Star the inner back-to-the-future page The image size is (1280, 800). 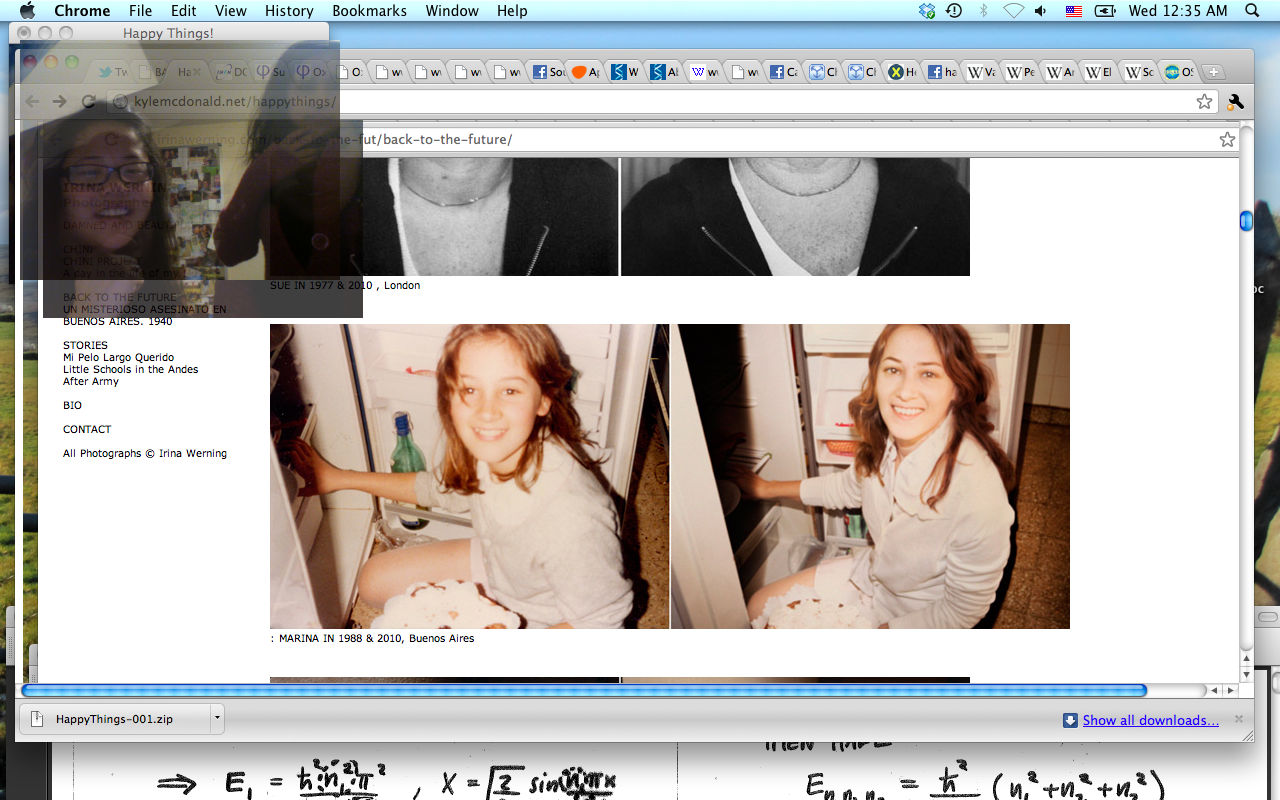[x=1227, y=140]
